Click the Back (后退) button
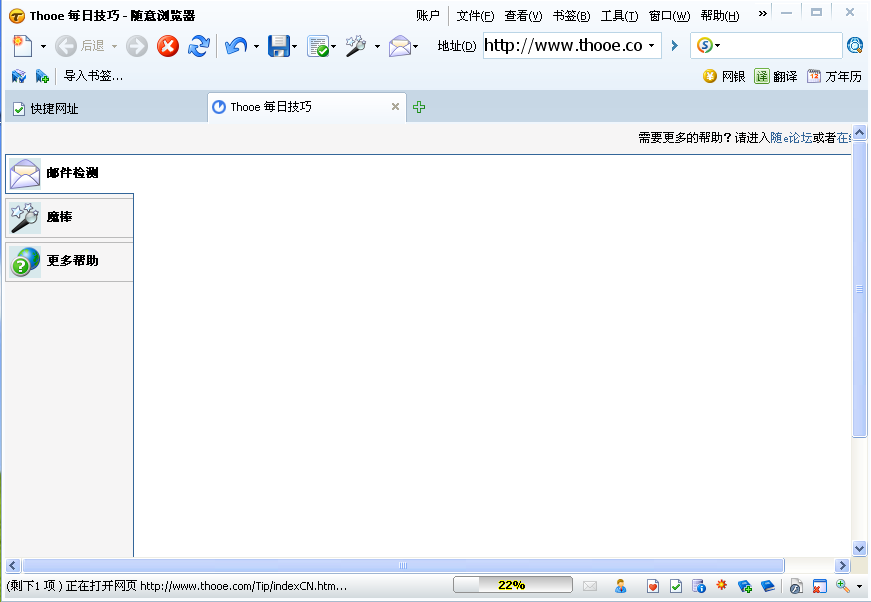The width and height of the screenshot is (871, 602). pyautogui.click(x=80, y=46)
